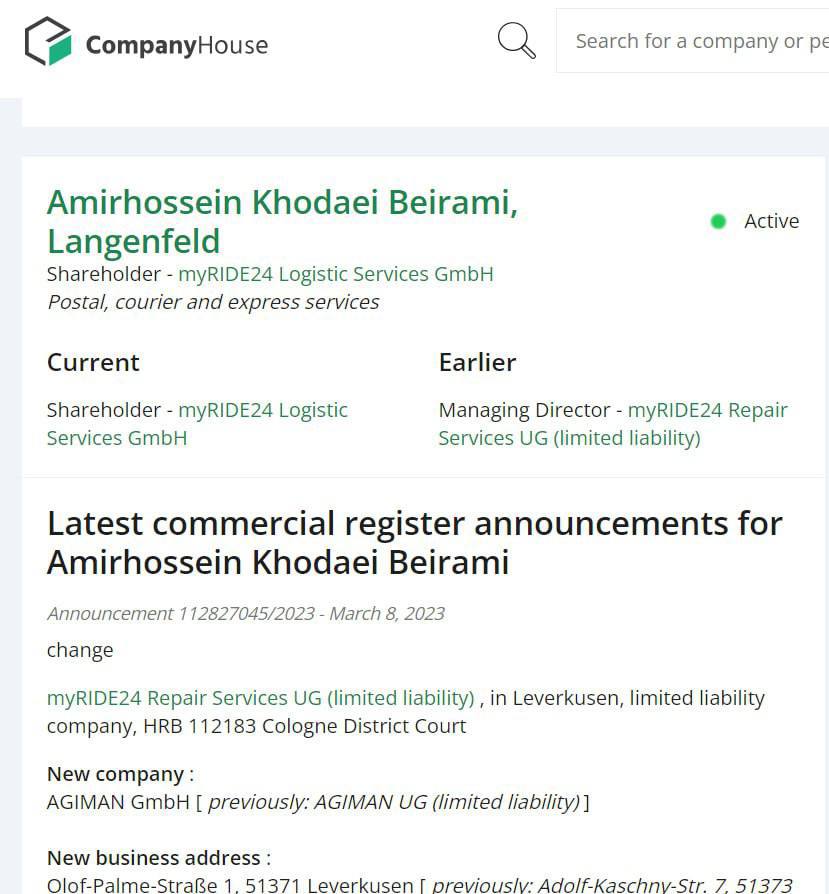Click the Amirhossein Khodaei Beirami, Langenfeld heading
Viewport: 829px width, 894px height.
282,221
